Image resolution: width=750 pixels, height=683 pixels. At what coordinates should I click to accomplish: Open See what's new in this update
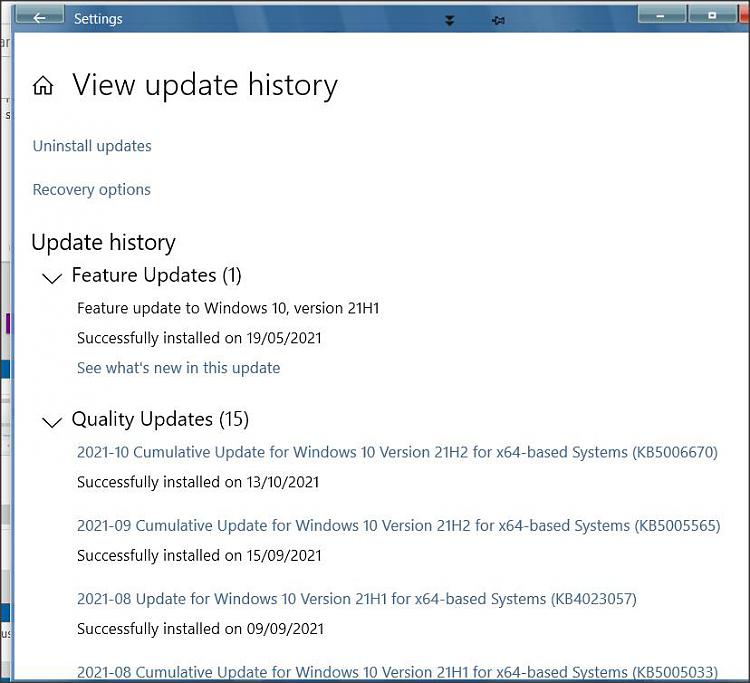pyautogui.click(x=178, y=368)
